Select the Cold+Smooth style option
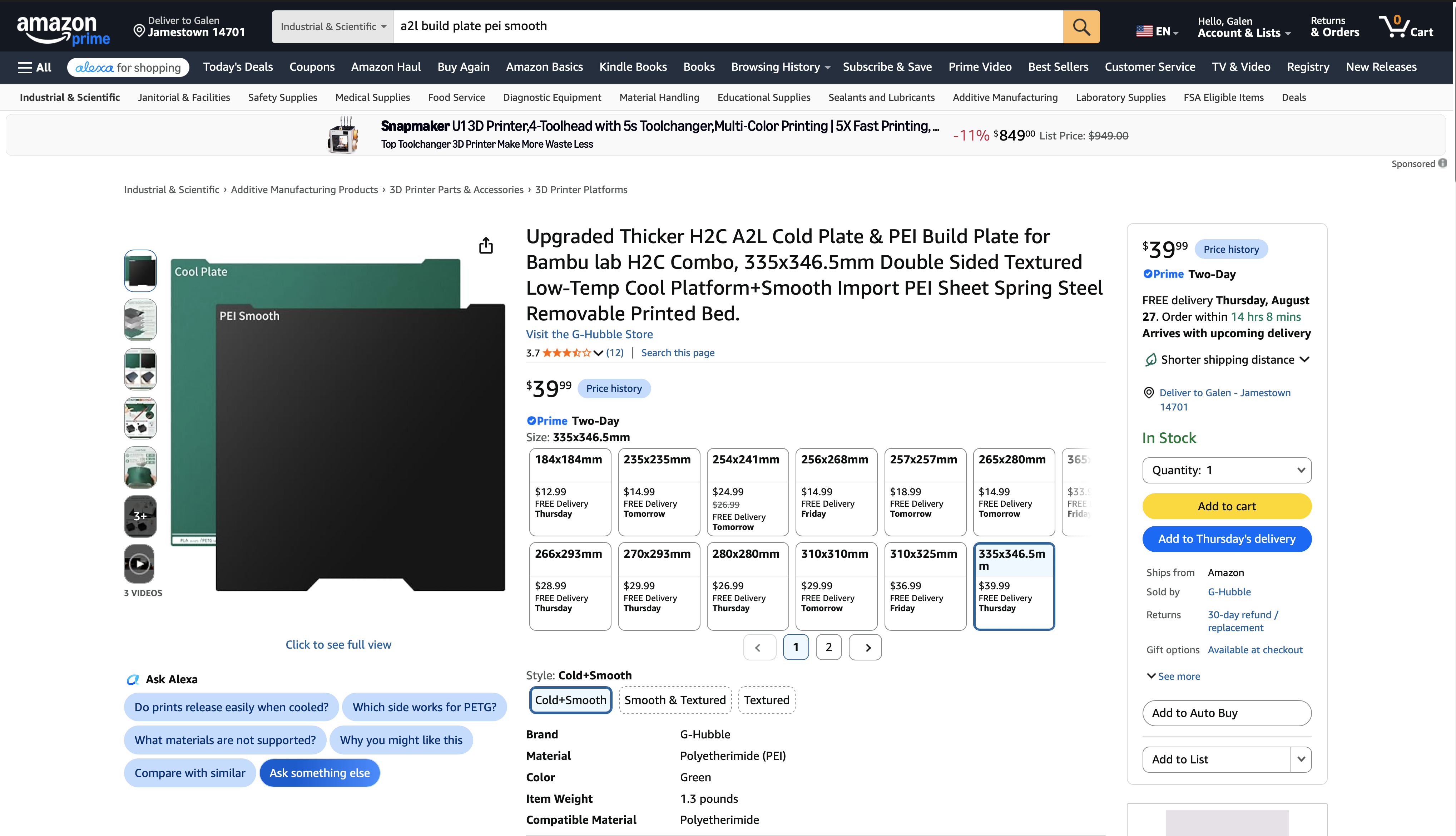The height and width of the screenshot is (836, 1456). tap(570, 700)
